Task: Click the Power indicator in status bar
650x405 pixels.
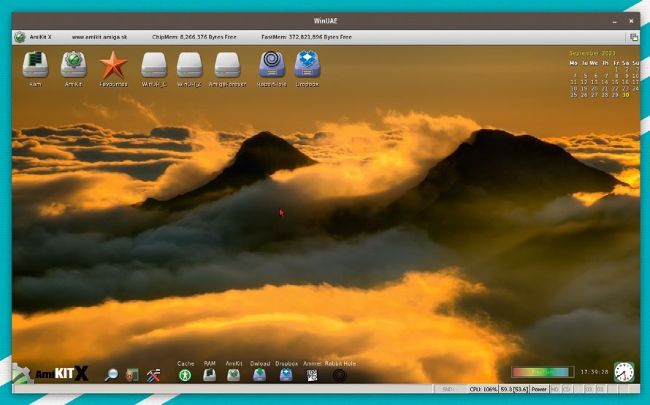Action: tap(539, 389)
